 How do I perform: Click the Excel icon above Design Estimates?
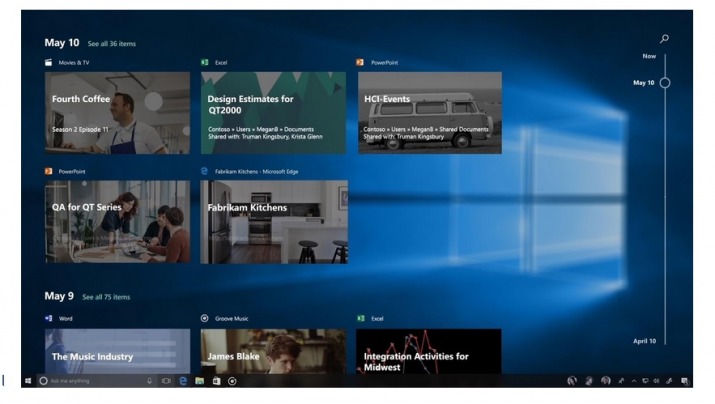tap(205, 62)
